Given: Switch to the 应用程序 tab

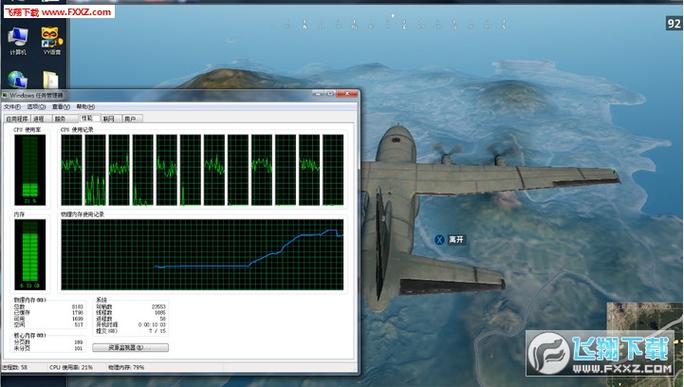Looking at the screenshot, I should coord(17,119).
